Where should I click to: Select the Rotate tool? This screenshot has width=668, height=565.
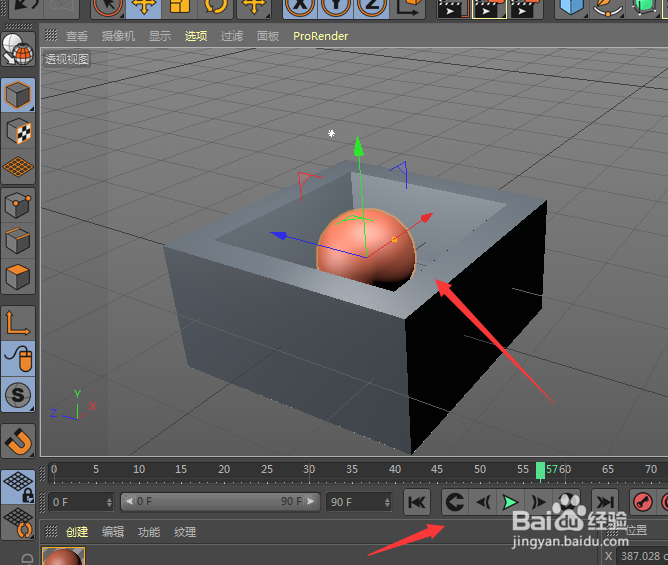pyautogui.click(x=215, y=8)
